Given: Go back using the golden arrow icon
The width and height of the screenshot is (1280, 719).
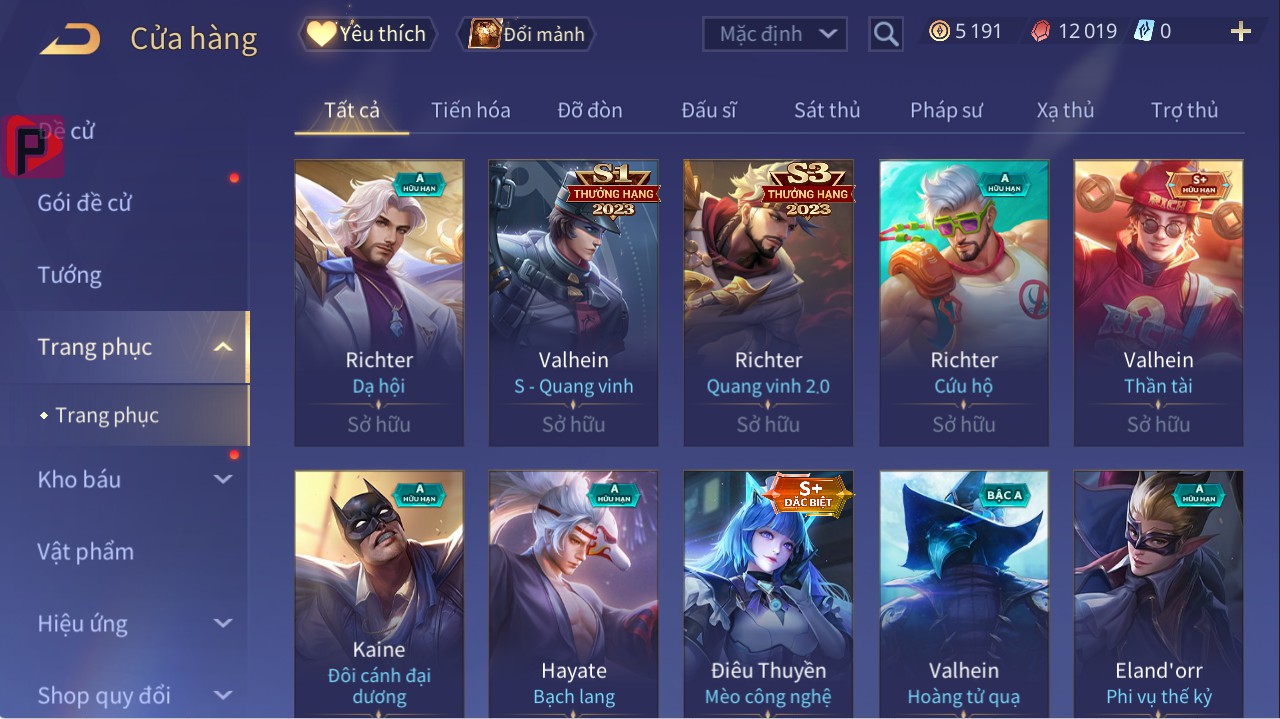Looking at the screenshot, I should (x=70, y=39).
